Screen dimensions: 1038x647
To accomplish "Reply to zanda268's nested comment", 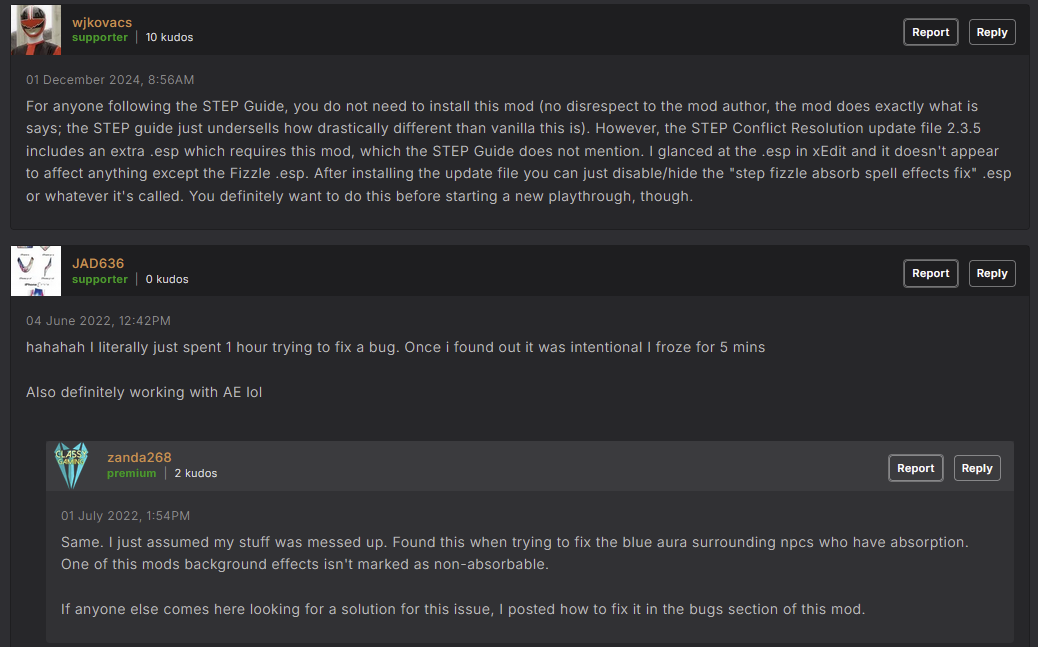I will coord(976,468).
